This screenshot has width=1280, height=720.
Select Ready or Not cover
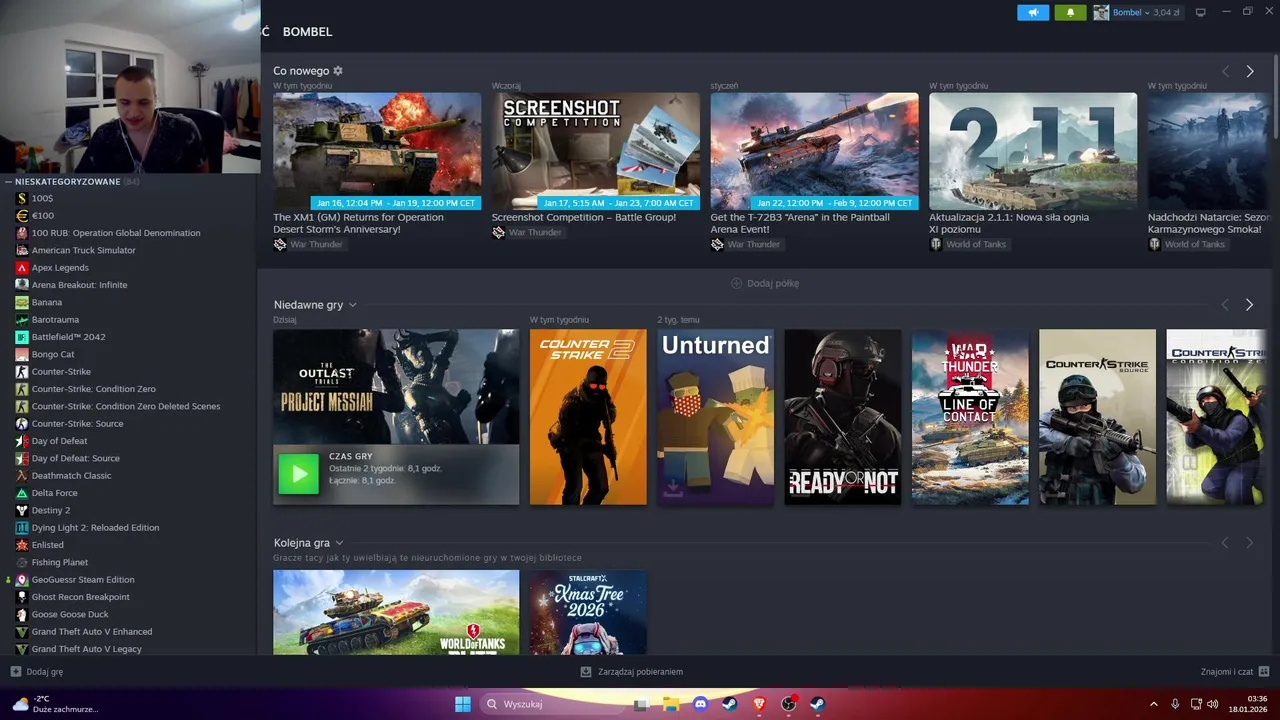843,417
